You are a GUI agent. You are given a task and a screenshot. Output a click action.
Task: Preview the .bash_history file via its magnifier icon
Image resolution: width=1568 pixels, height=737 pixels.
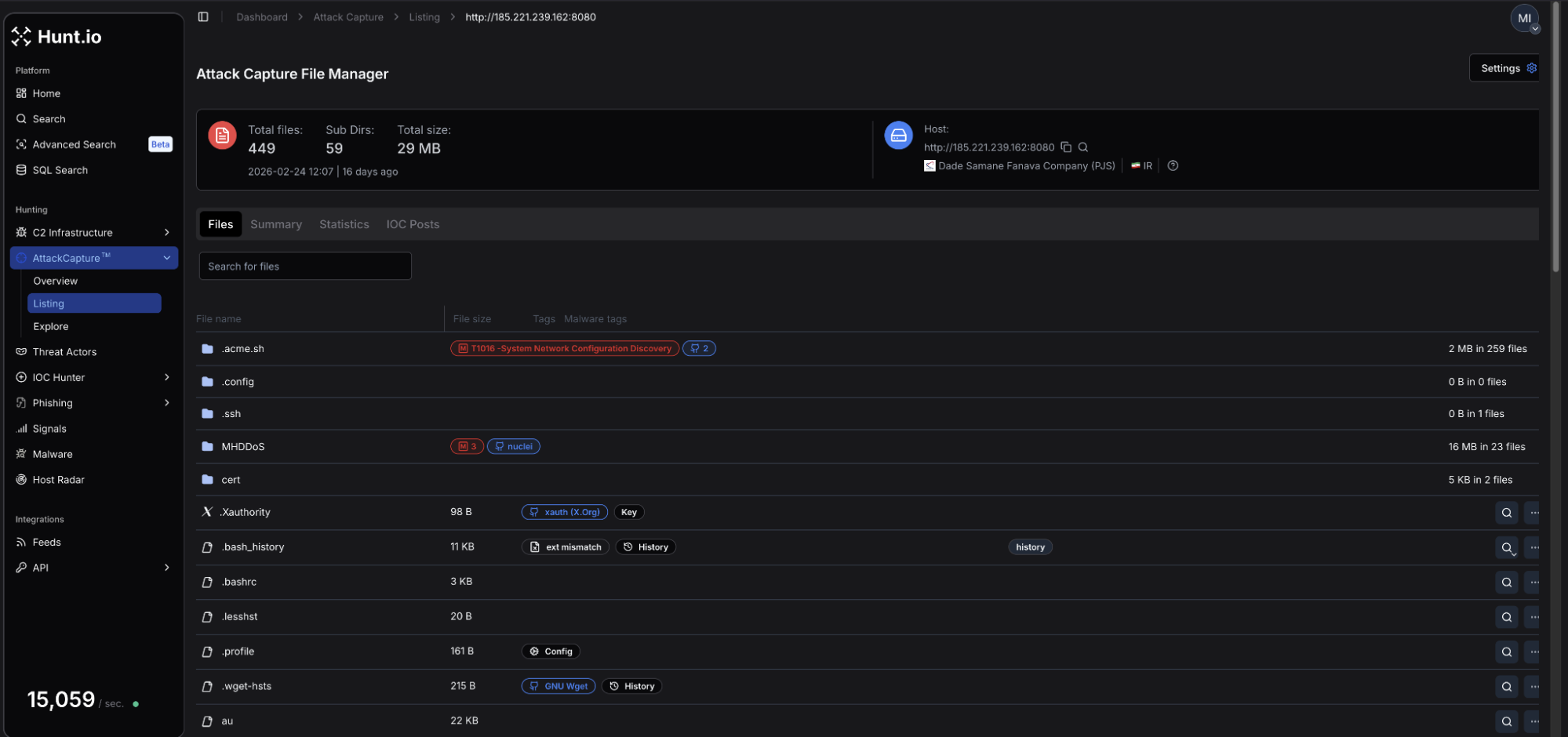click(1506, 547)
